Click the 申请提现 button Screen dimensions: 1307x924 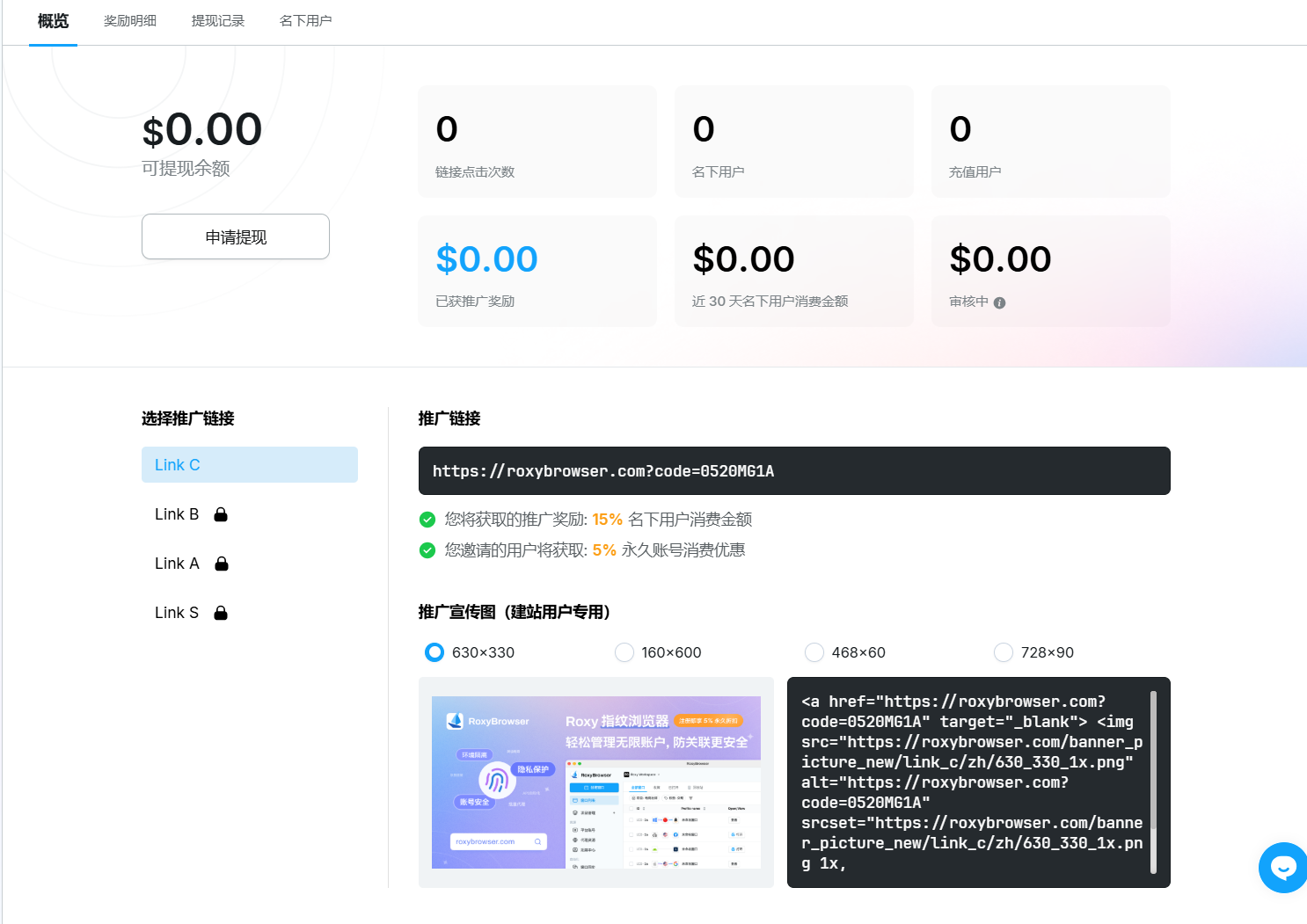coord(236,236)
